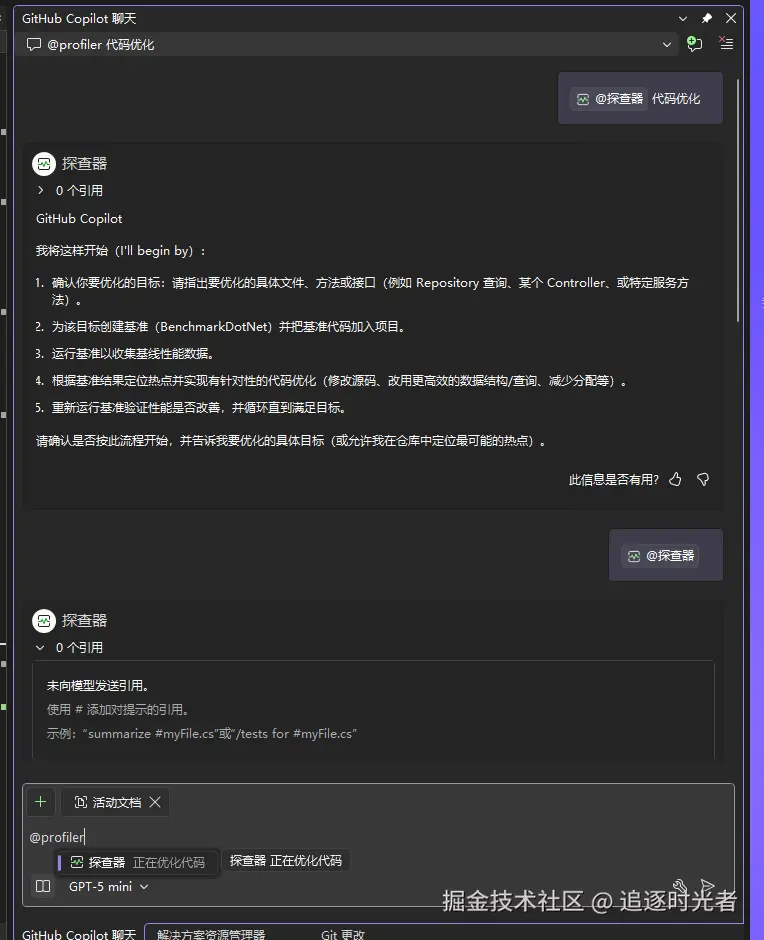Image resolution: width=764 pixels, height=940 pixels.
Task: Click the second '@探查器' user message bubble
Action: pyautogui.click(x=666, y=555)
